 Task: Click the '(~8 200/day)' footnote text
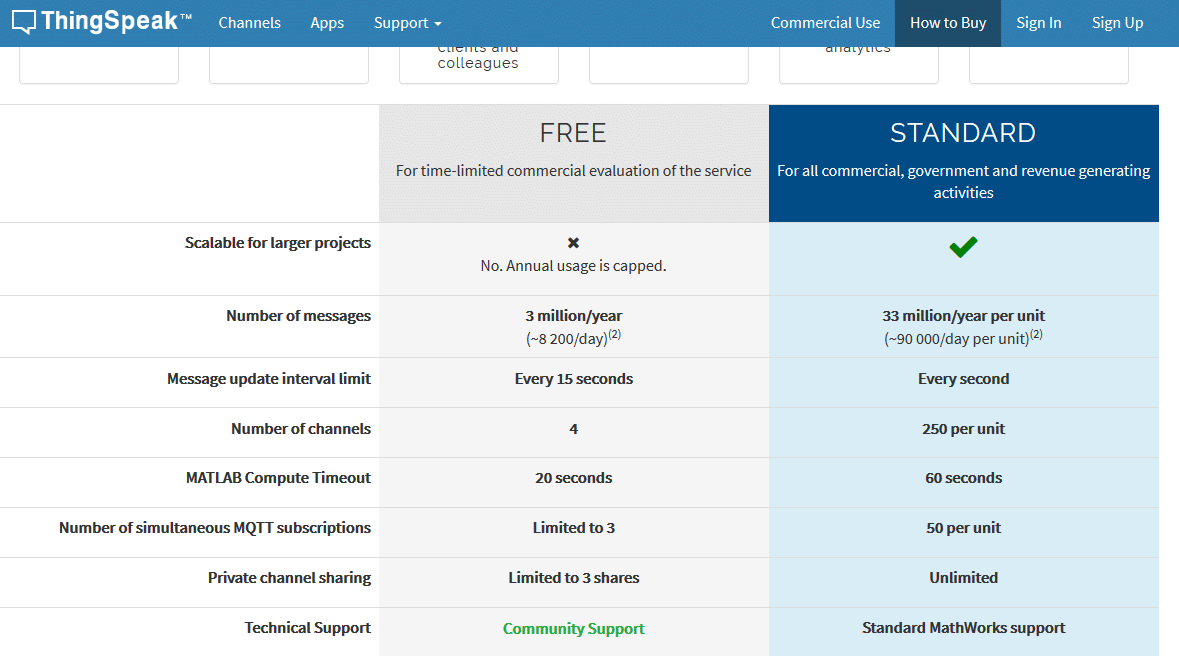574,338
